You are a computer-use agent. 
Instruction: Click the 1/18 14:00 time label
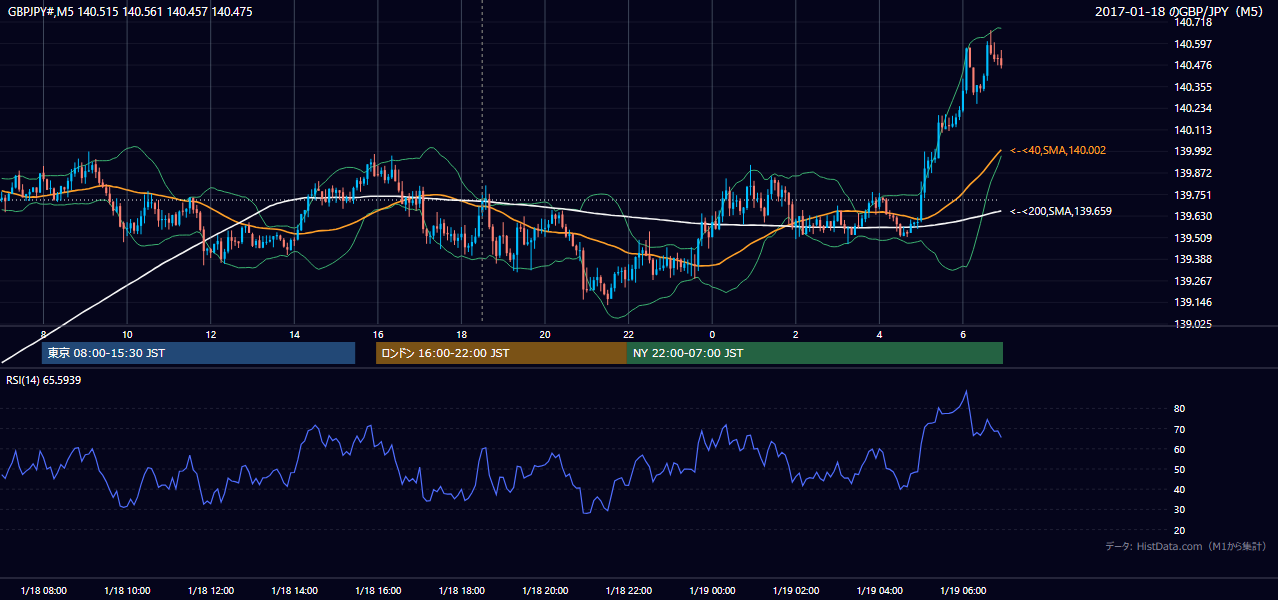294,591
